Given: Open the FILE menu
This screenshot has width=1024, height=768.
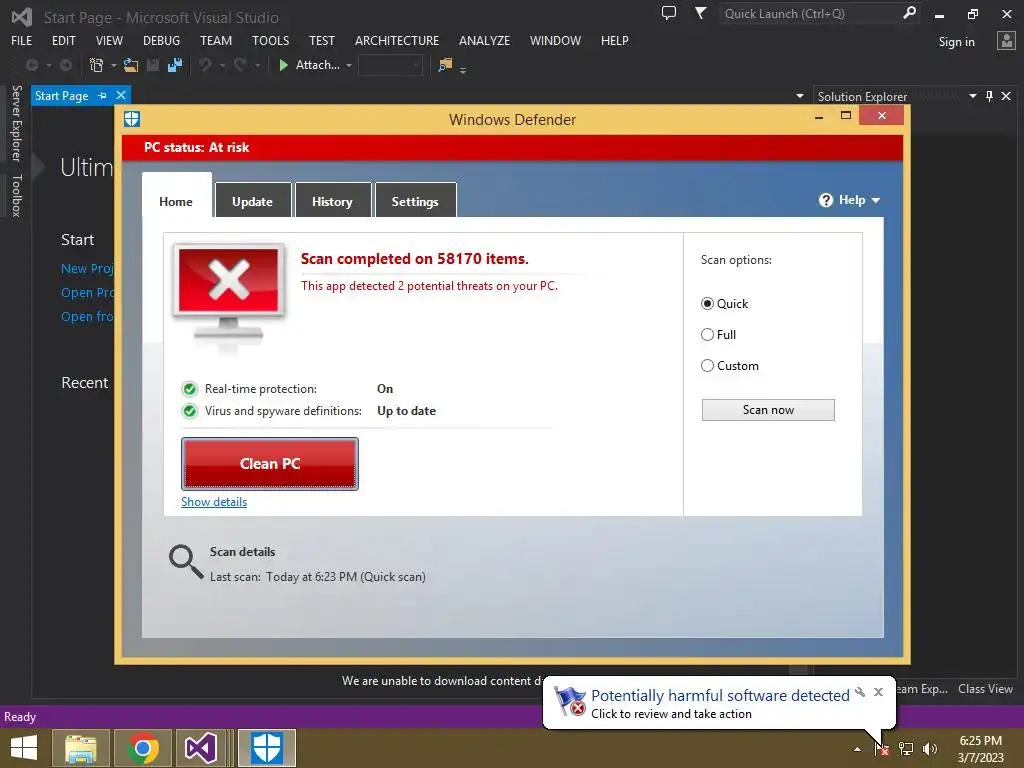Looking at the screenshot, I should click(x=22, y=40).
